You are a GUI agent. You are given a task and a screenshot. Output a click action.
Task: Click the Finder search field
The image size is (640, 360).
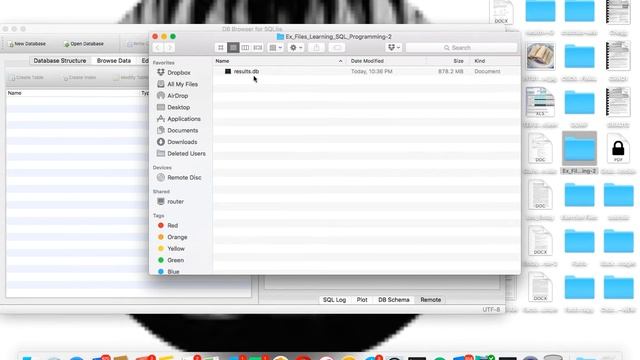(x=461, y=48)
